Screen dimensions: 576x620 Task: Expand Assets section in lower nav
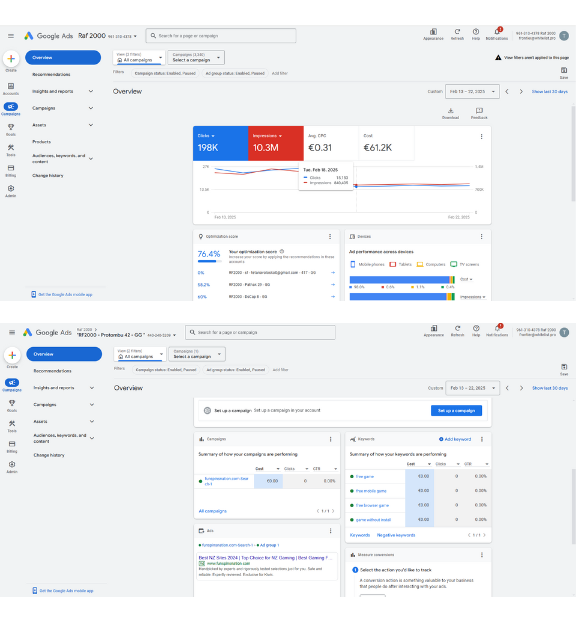tap(64, 422)
